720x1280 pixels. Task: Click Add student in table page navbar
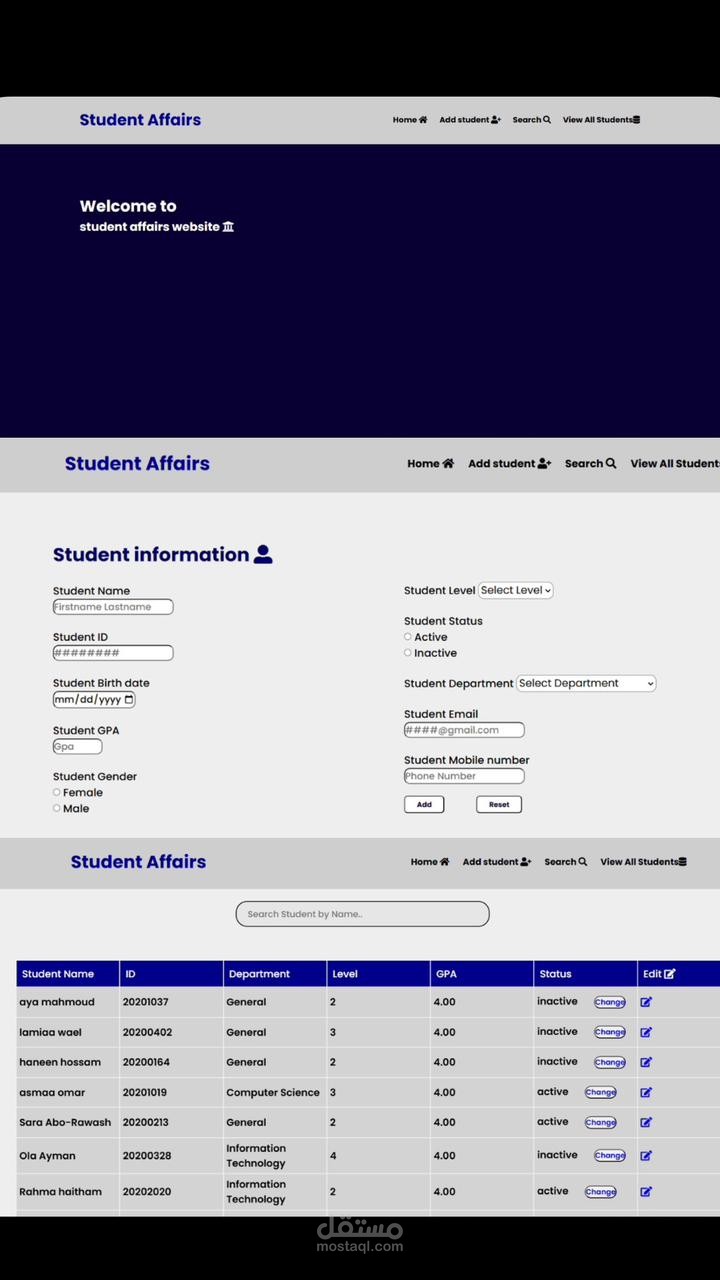(497, 862)
